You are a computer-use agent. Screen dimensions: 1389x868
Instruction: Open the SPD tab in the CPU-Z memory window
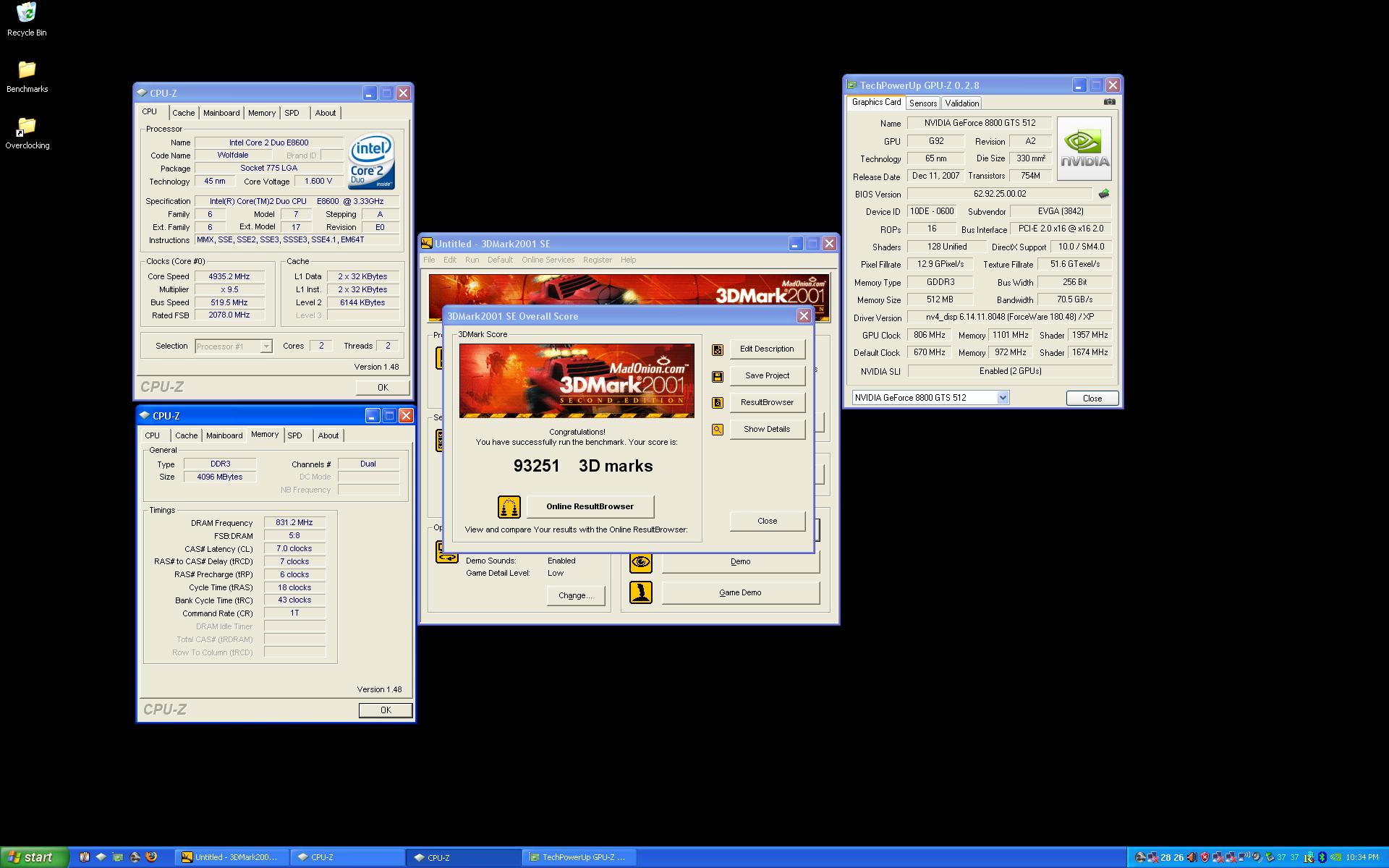(x=294, y=435)
